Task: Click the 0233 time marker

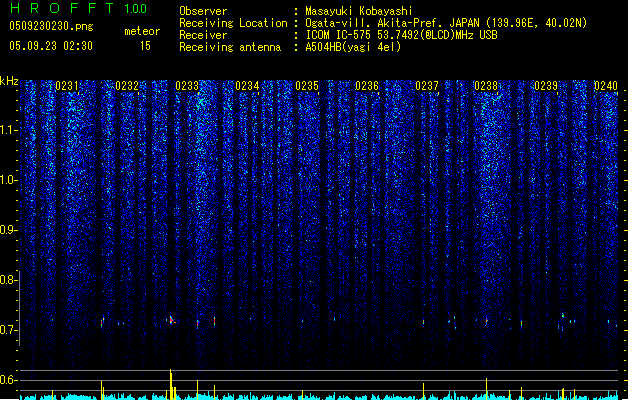Action: [x=187, y=86]
